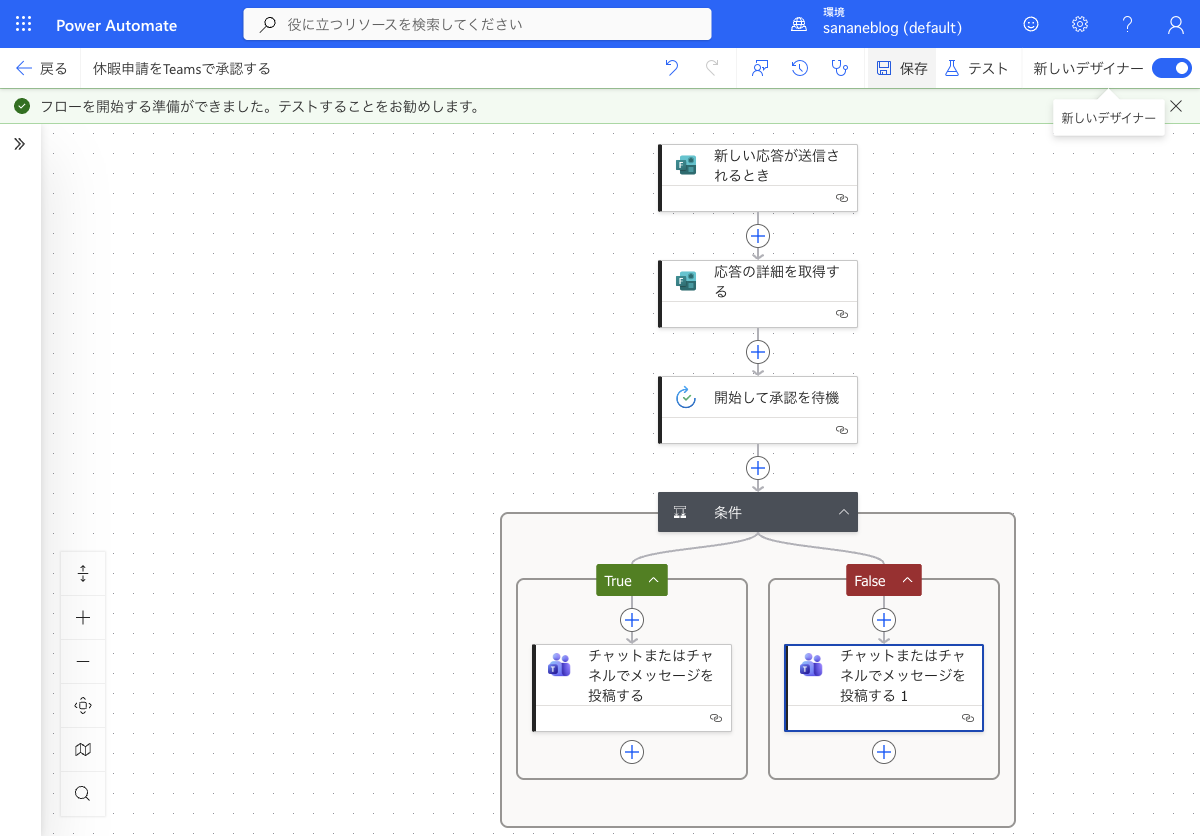Undo the last change
The width and height of the screenshot is (1200, 836).
click(672, 68)
